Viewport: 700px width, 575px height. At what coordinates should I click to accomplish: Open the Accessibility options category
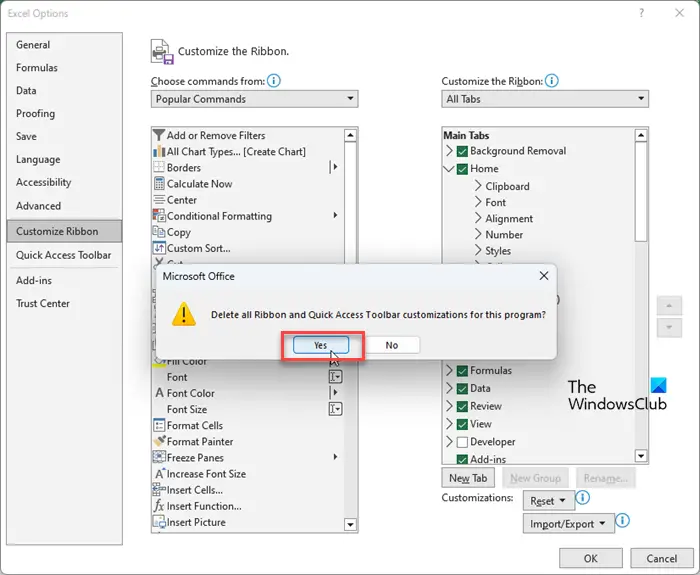[x=64, y=182]
